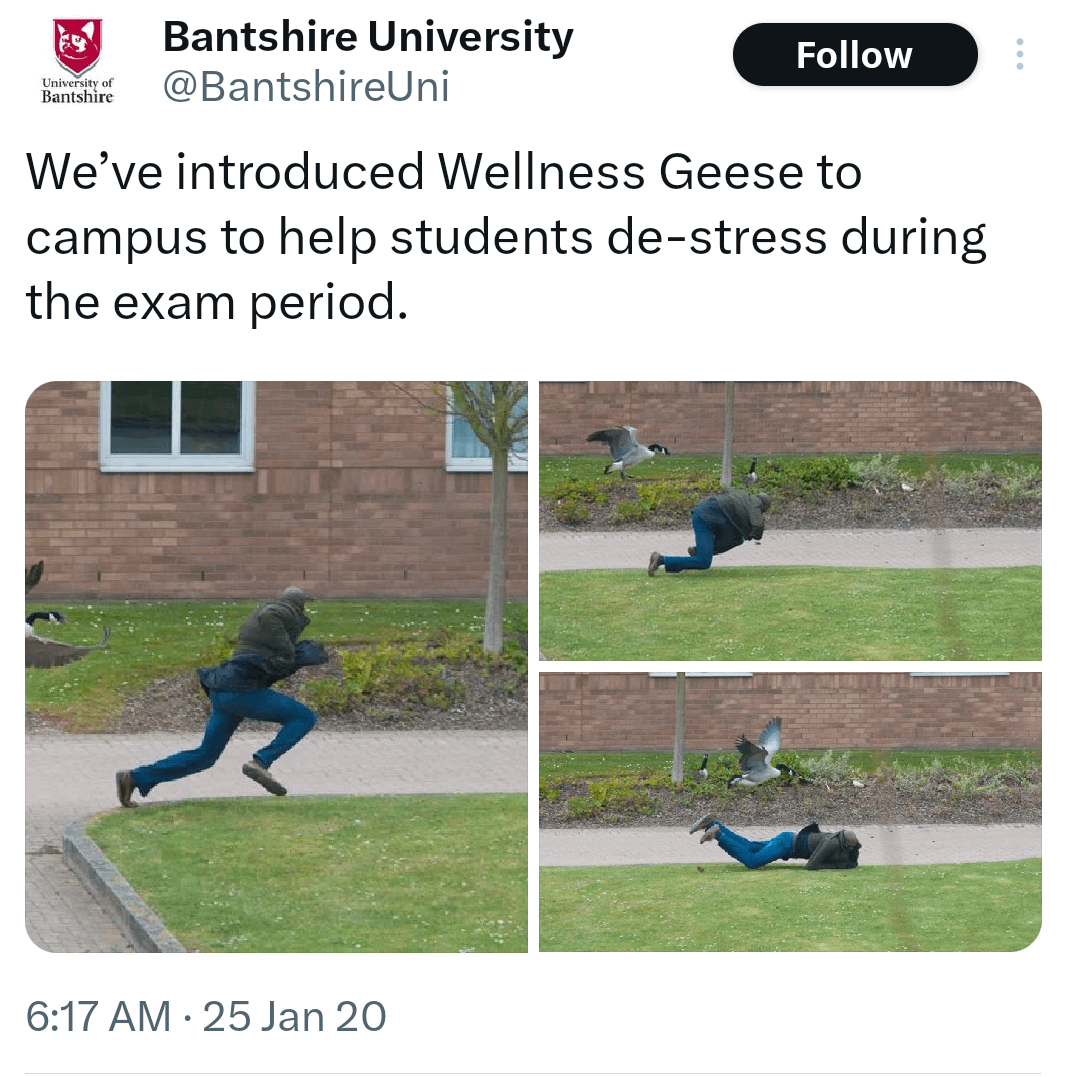This screenshot has height=1077, width=1073.
Task: Click the stumbling man in top-right photo
Action: (709, 530)
